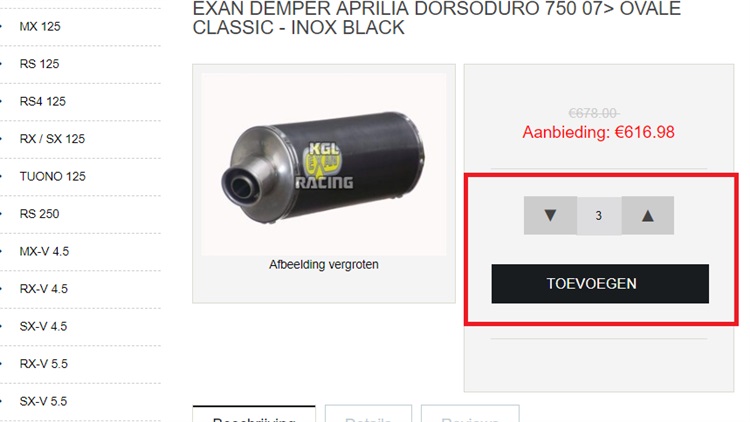Open the MX-V 4.5 category
Viewport: 750px width, 422px height.
(44, 251)
